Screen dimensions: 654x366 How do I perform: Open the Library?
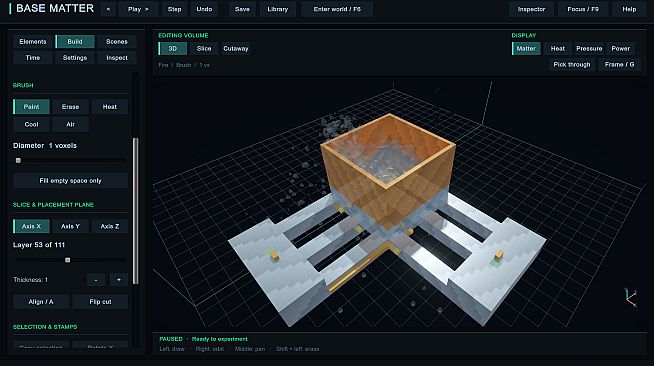[278, 9]
